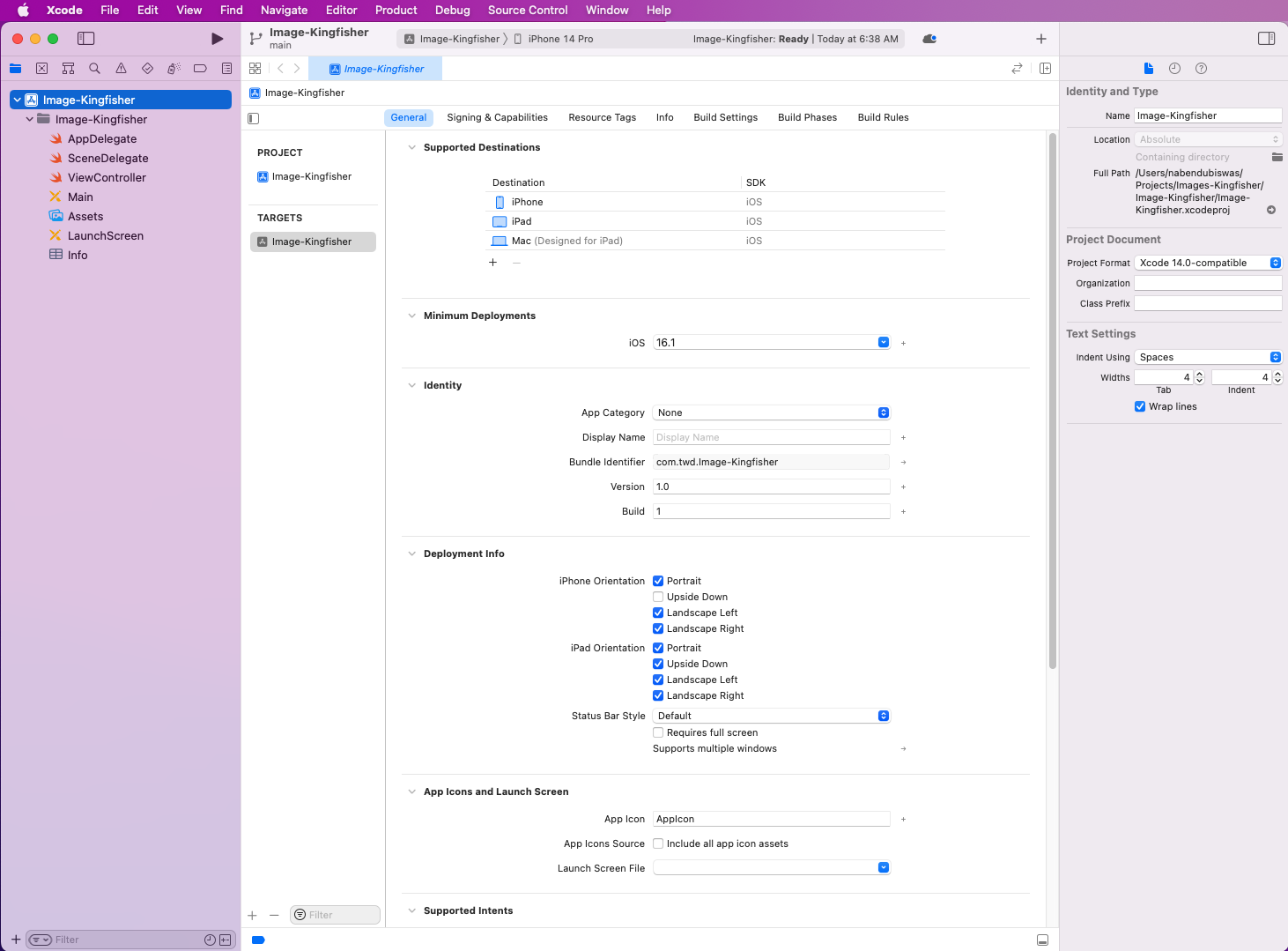Hide the project and targets list icon
This screenshot has width=1288, height=951.
point(254,118)
